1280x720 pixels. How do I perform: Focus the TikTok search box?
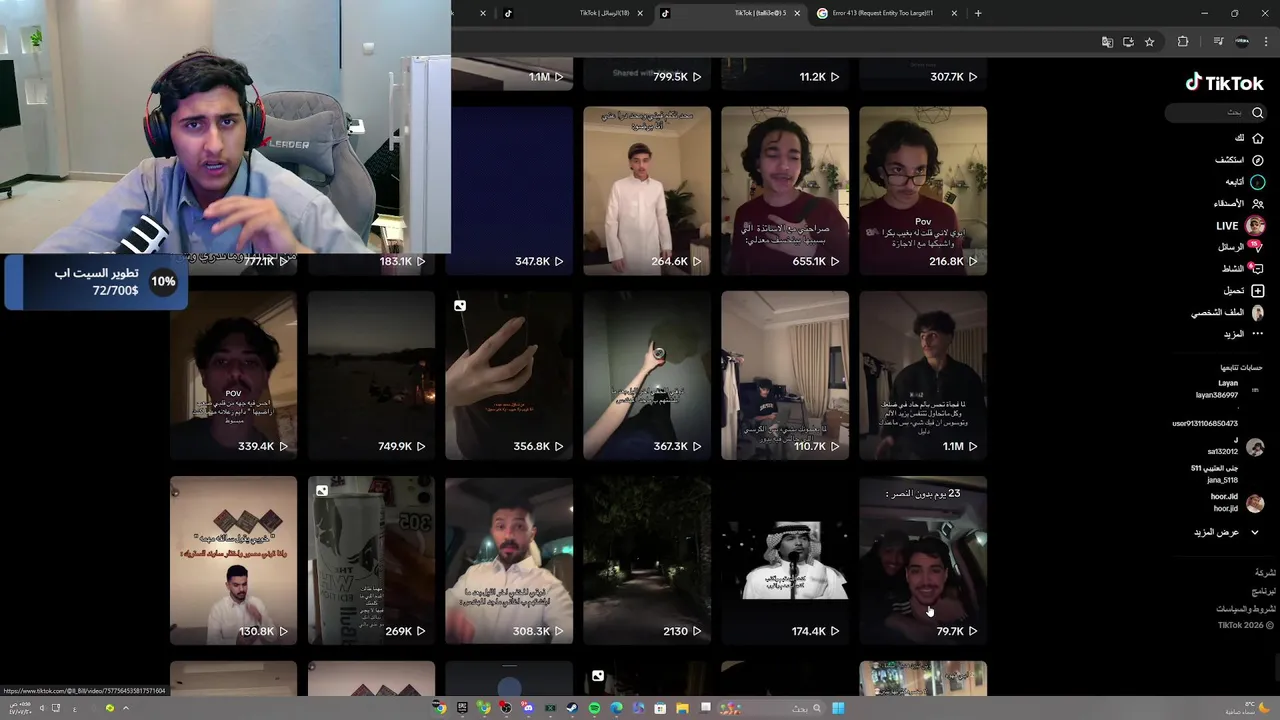click(1216, 113)
